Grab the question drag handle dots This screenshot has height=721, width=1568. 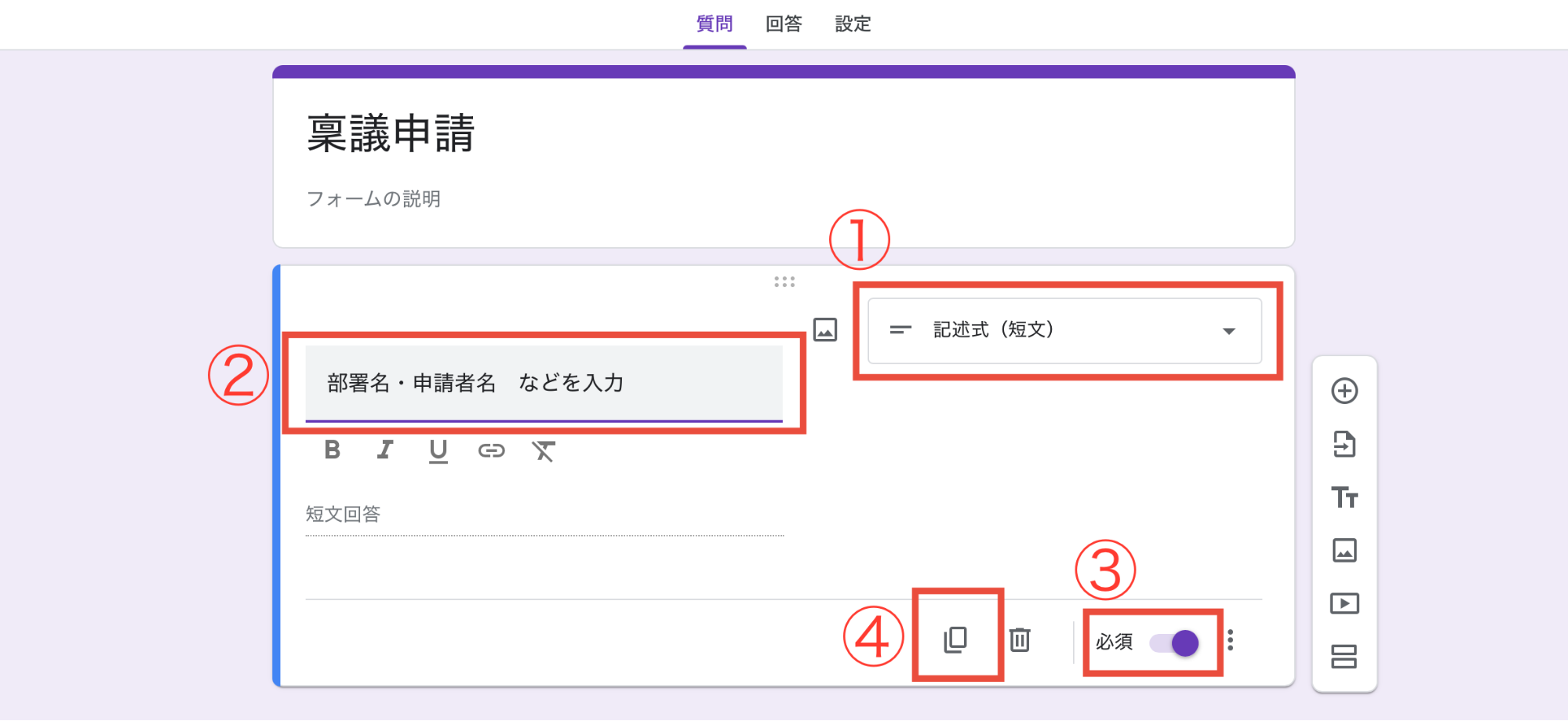point(784,282)
